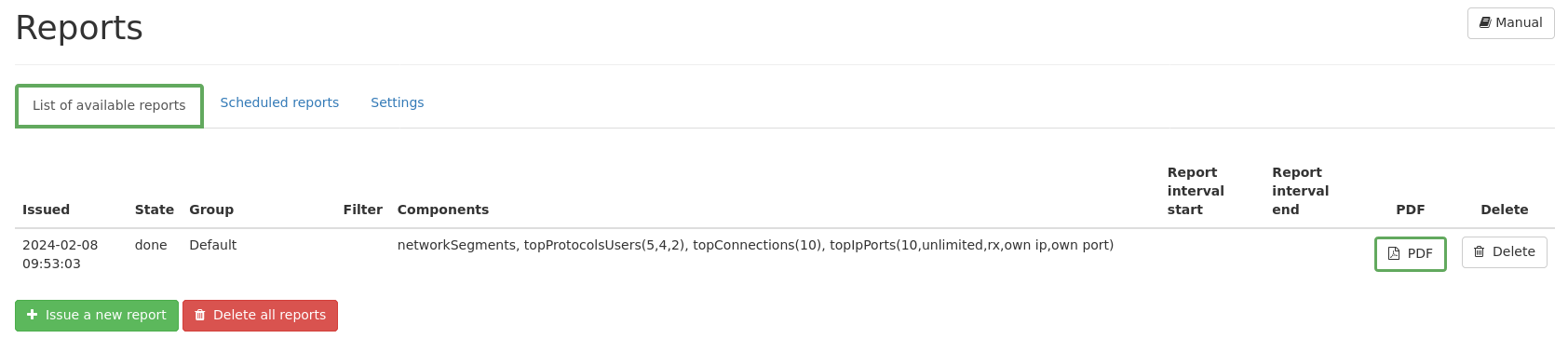Open the Manual button's text label
1568x352 pixels.
[x=1519, y=22]
